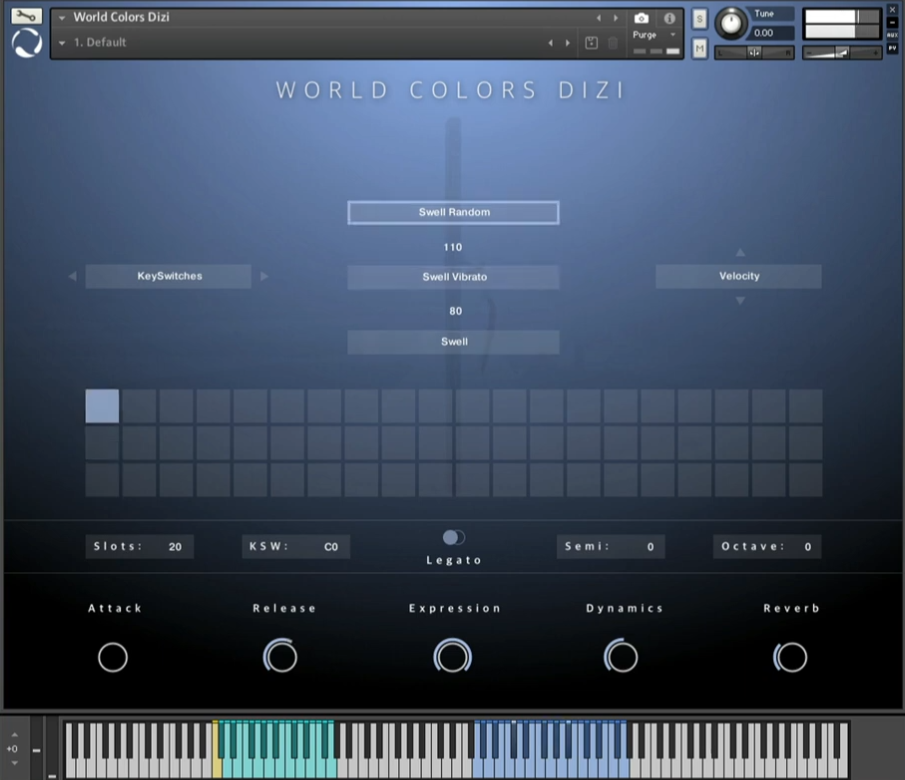Delete snapshot using trash icon
Viewport: 905px width, 780px height.
point(613,43)
